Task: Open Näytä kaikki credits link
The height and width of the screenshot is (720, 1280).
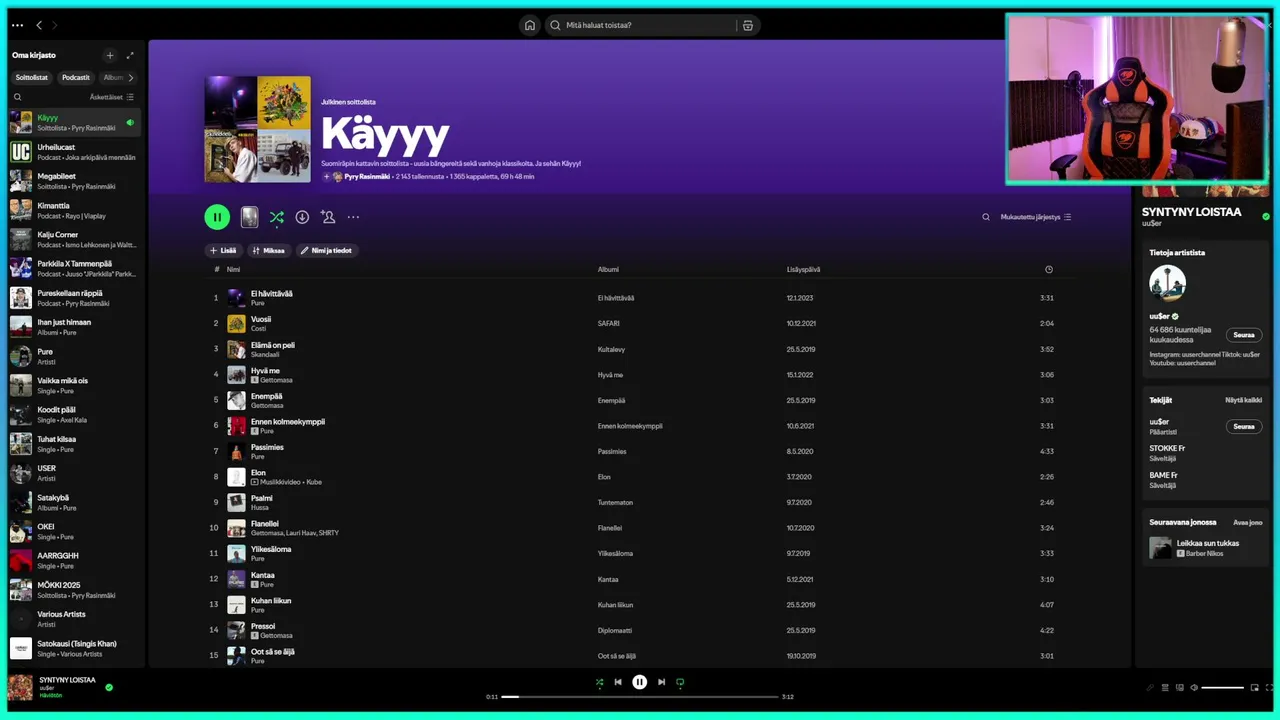Action: coord(1244,400)
